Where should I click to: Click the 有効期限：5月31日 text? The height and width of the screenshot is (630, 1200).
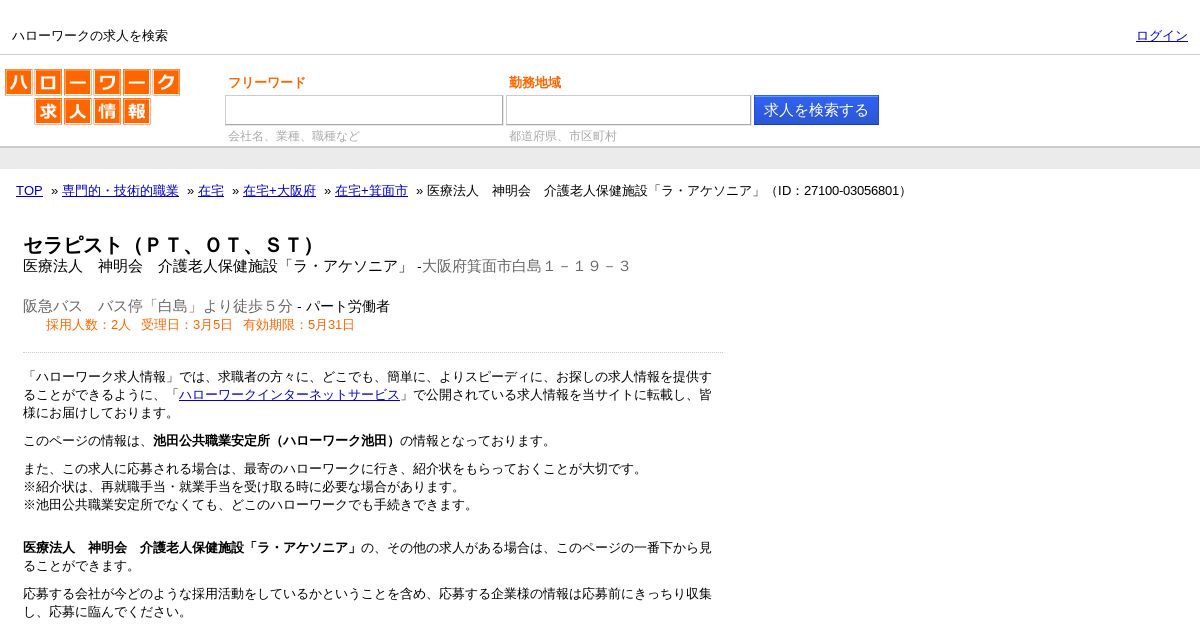point(299,325)
